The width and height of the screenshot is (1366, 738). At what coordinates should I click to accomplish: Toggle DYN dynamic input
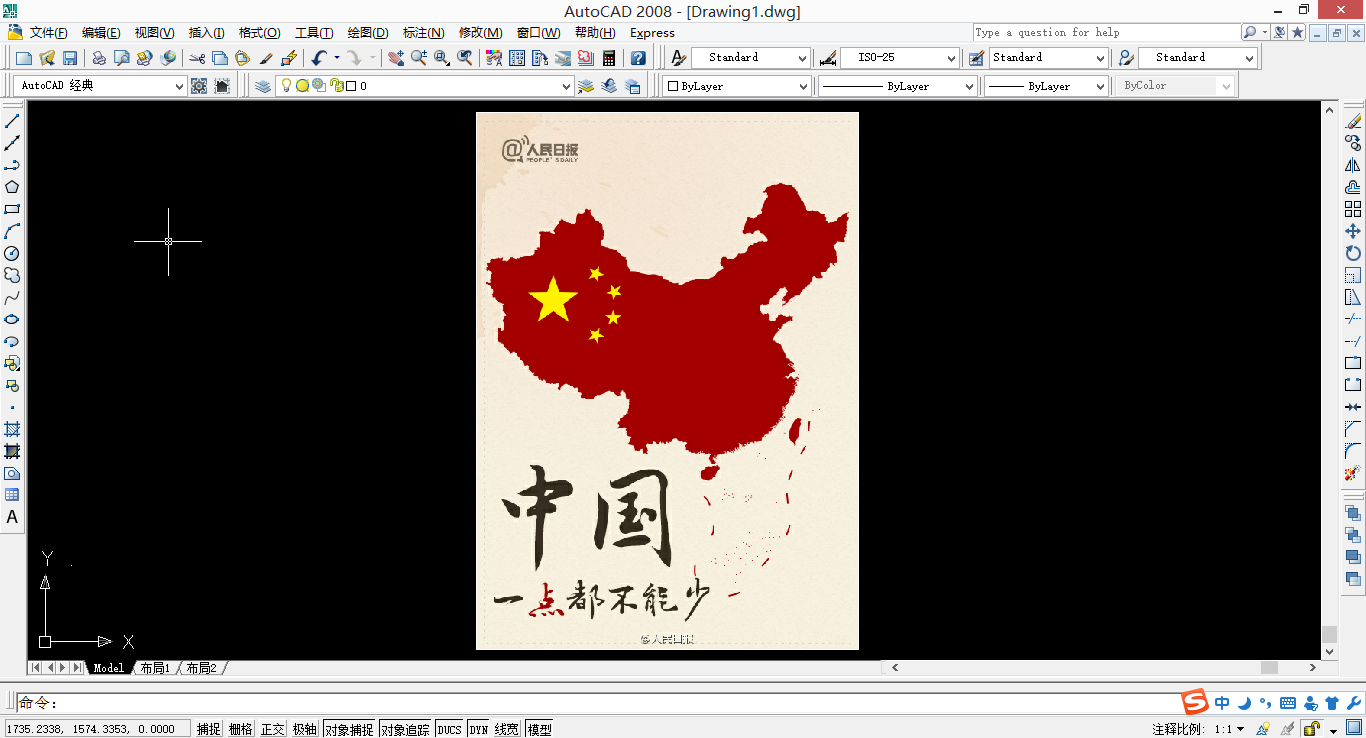[x=478, y=729]
